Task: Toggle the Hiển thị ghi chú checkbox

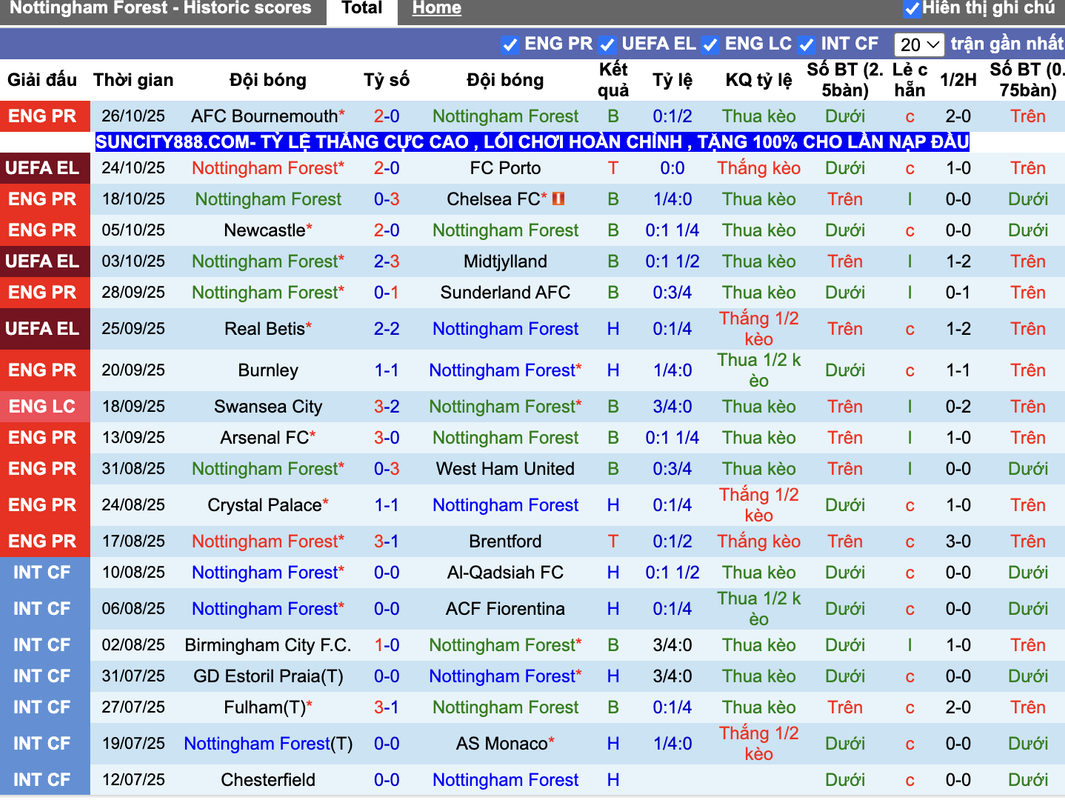Action: click(x=912, y=9)
